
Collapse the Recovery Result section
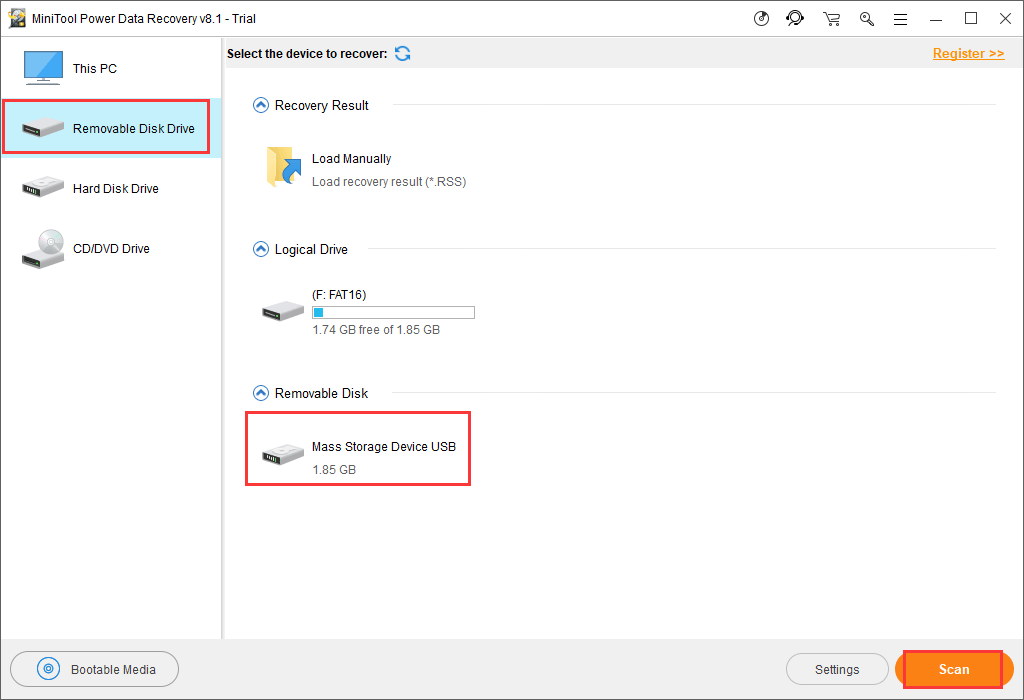click(261, 105)
